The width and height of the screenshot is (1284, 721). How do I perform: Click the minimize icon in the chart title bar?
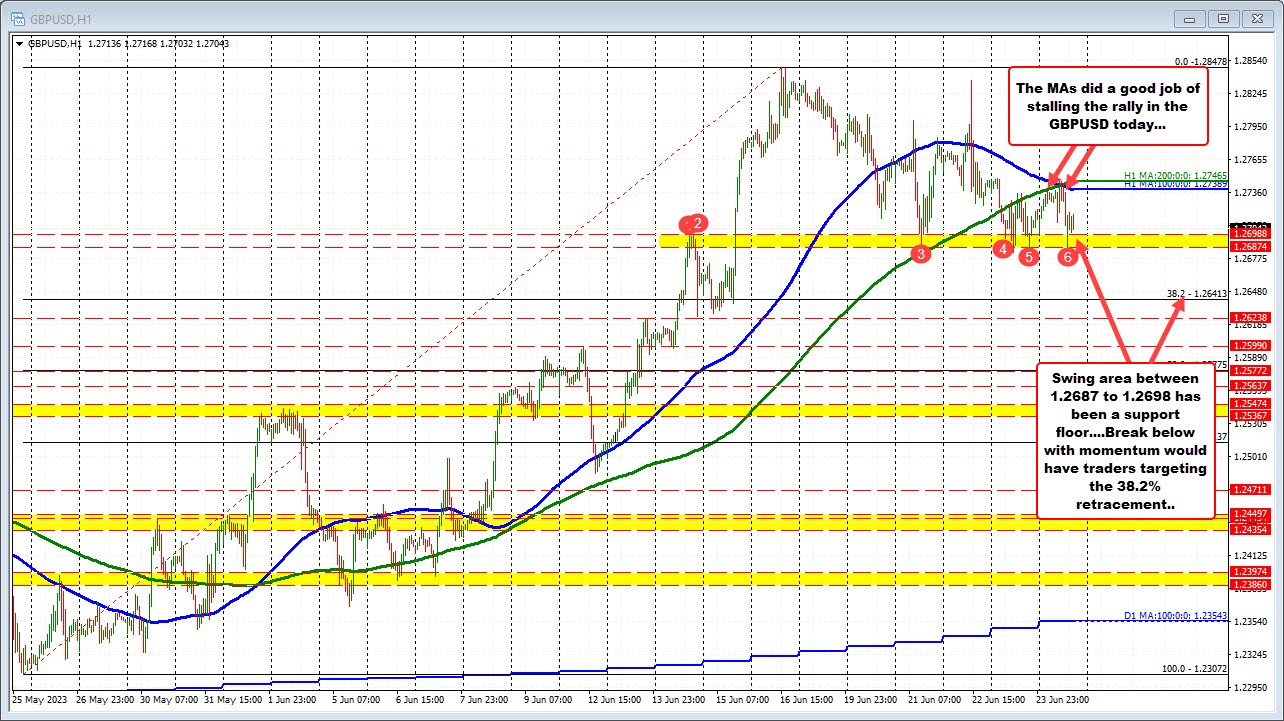click(1189, 18)
